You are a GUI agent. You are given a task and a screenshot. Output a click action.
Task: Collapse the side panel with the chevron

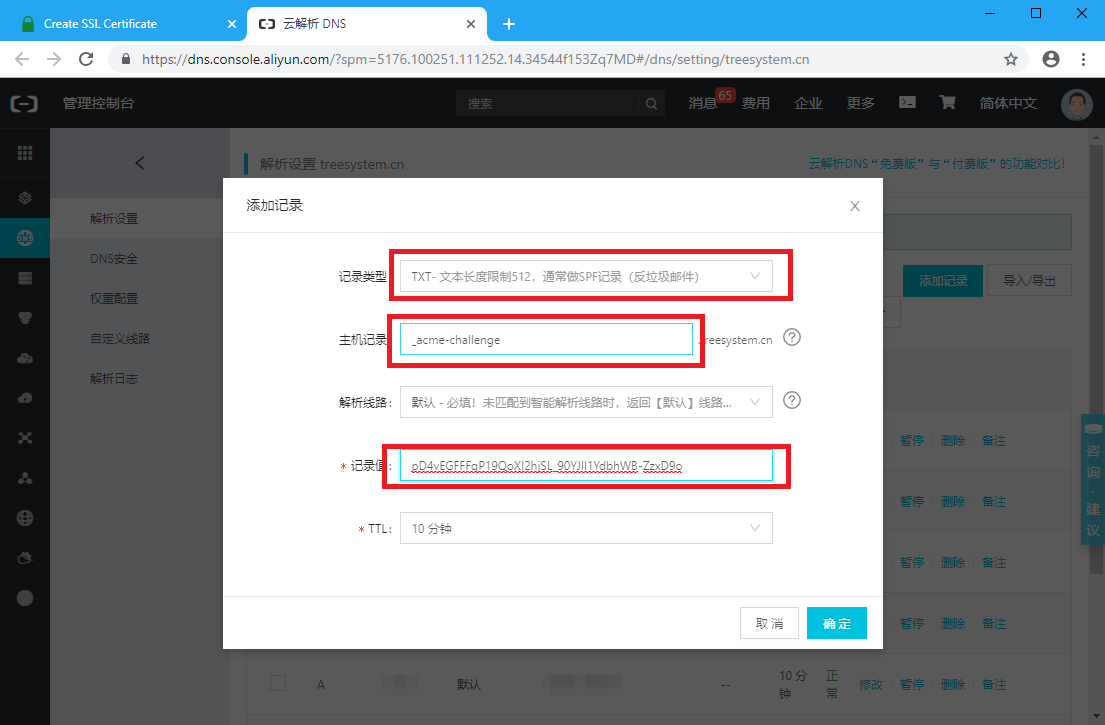[139, 162]
